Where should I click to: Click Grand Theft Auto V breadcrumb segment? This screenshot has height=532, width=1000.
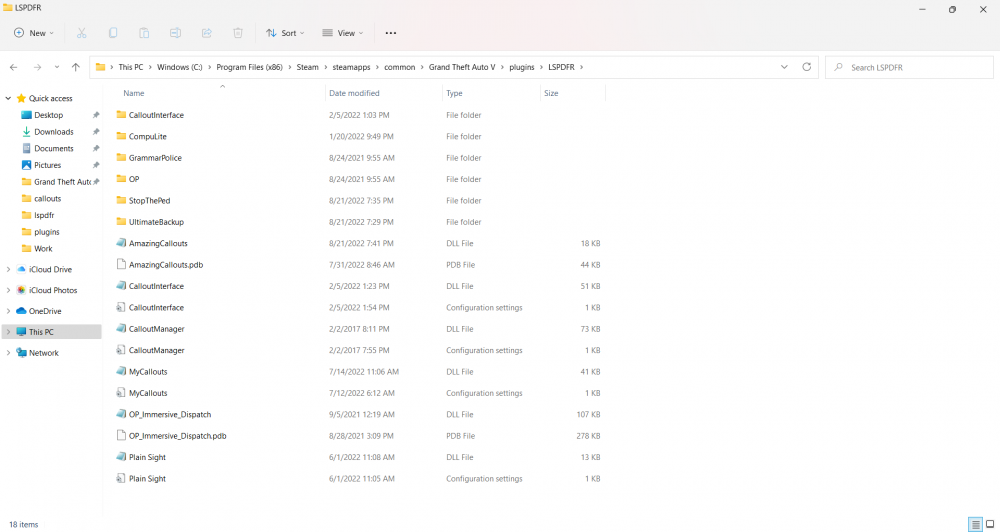coord(462,67)
